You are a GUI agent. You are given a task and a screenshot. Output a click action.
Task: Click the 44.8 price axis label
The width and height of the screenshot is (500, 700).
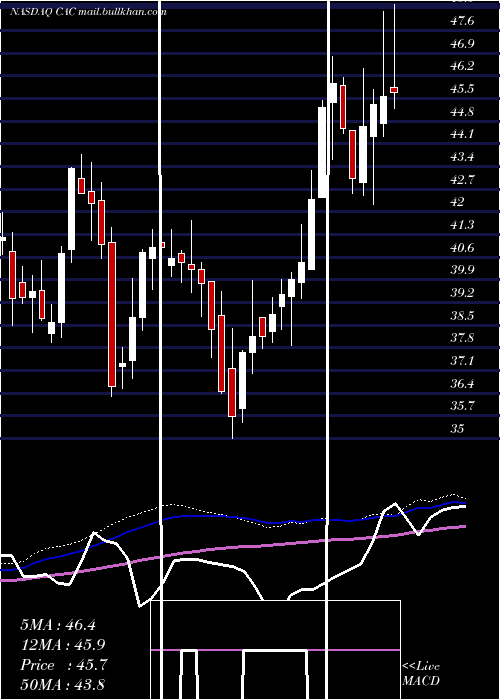tap(462, 112)
